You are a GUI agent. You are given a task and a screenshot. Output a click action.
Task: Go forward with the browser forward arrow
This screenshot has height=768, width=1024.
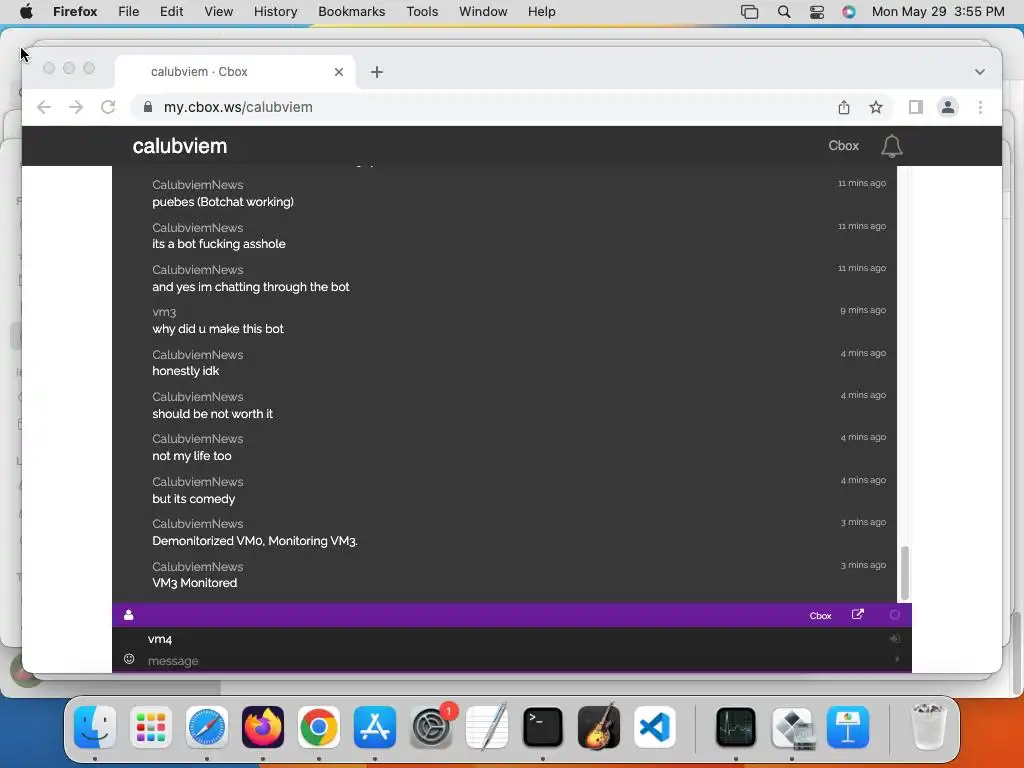tap(76, 107)
